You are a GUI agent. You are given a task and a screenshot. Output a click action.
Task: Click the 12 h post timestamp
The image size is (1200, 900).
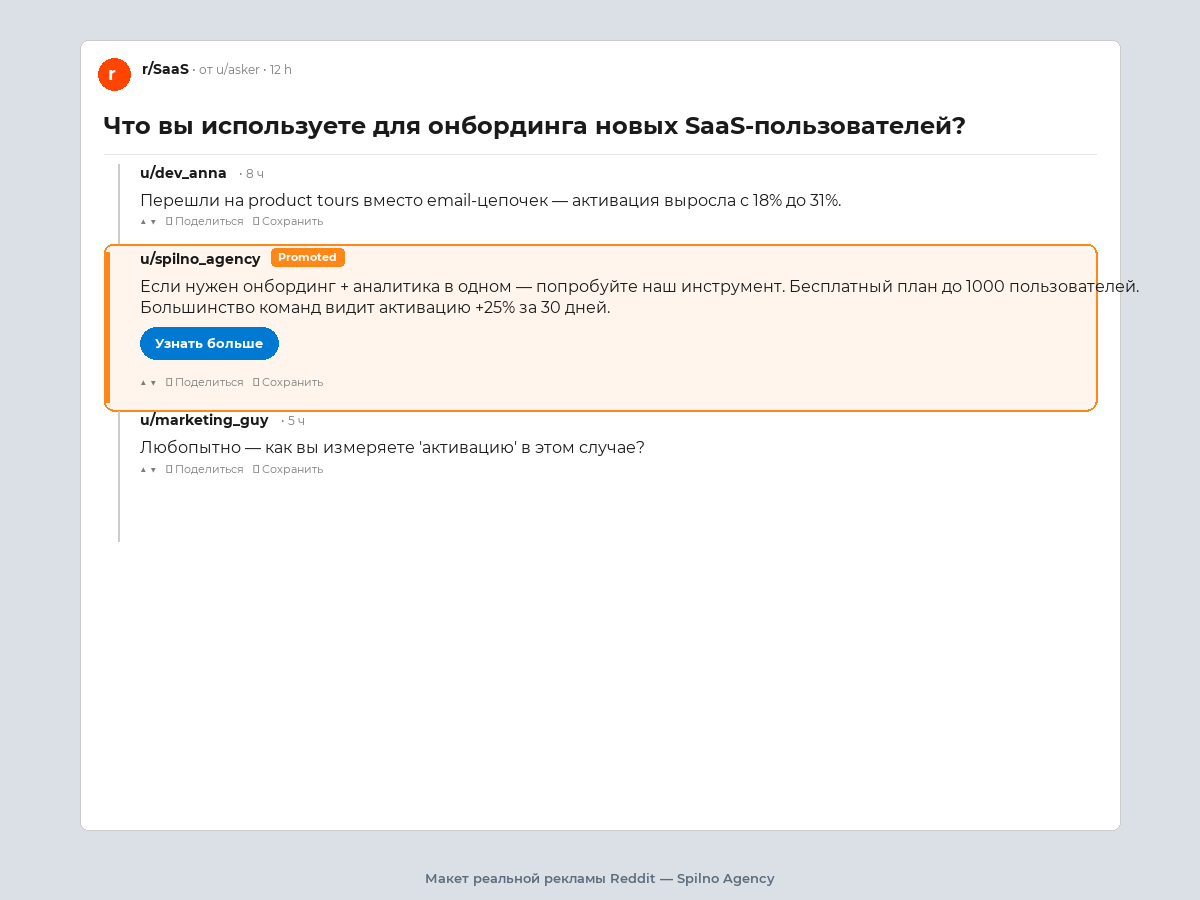(281, 70)
